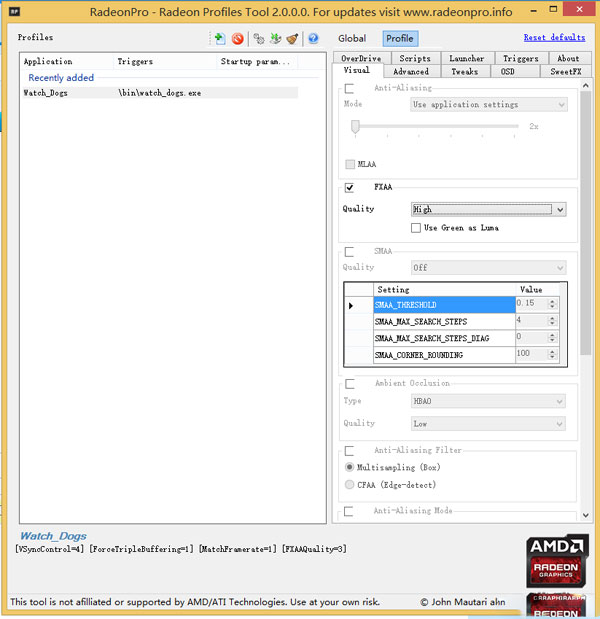Viewport: 600px width, 619px height.
Task: Click the [VSyncControl=4] summary text
Action: pos(50,549)
